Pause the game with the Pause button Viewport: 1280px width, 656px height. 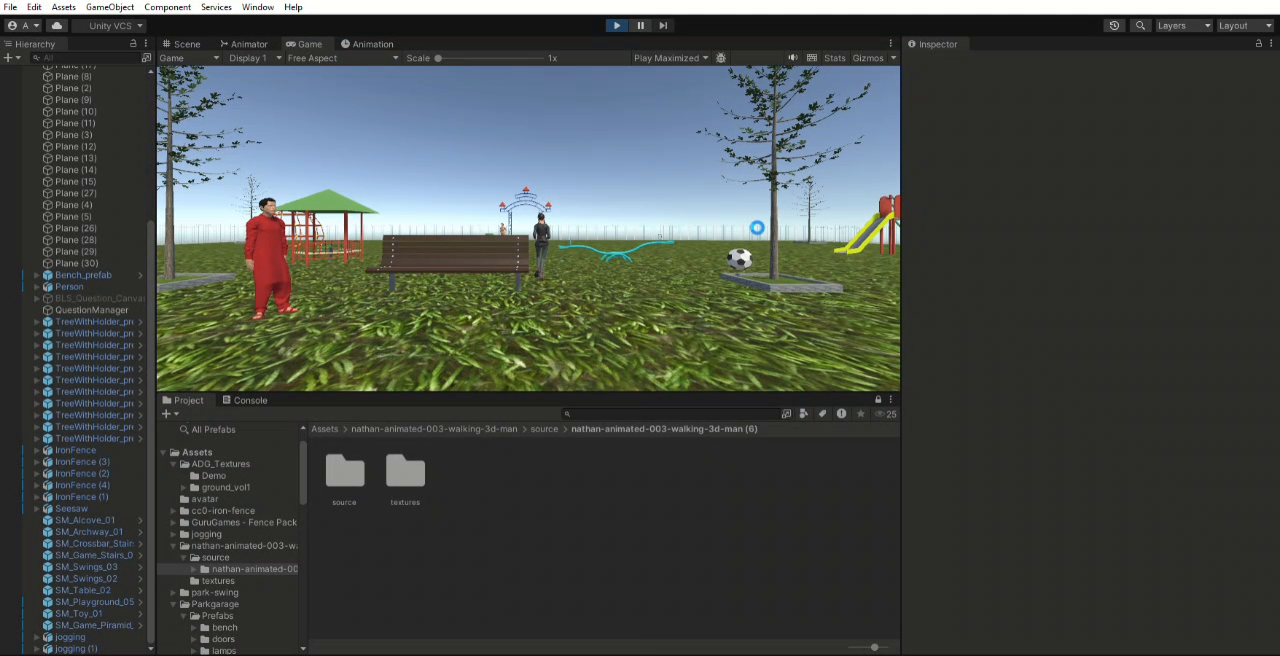point(640,26)
